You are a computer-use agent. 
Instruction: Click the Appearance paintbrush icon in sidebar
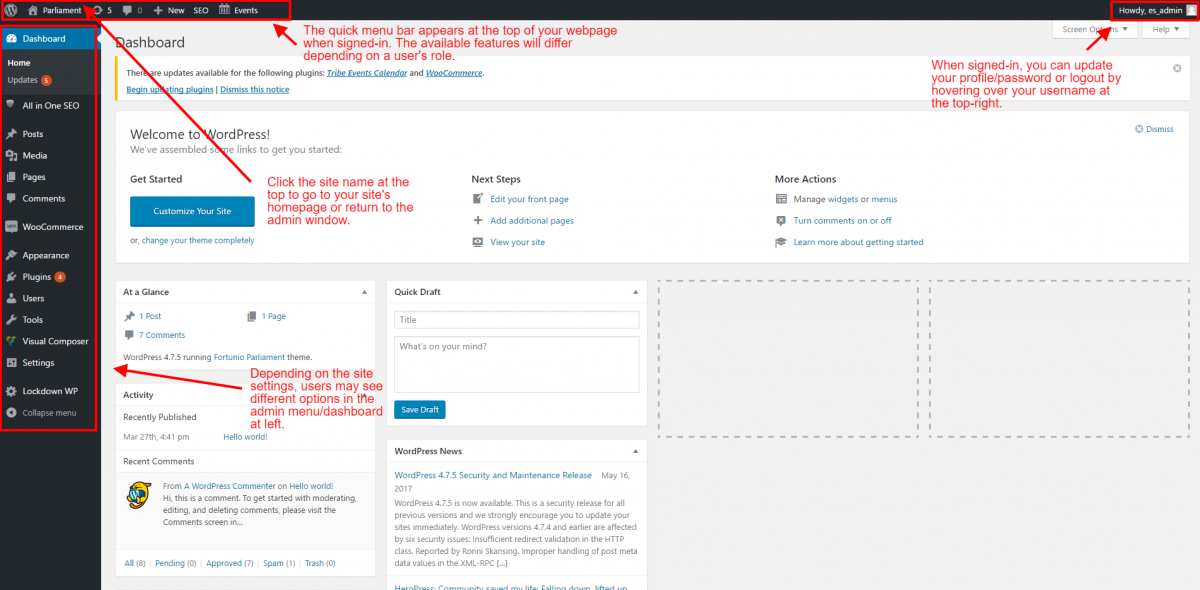[x=11, y=255]
